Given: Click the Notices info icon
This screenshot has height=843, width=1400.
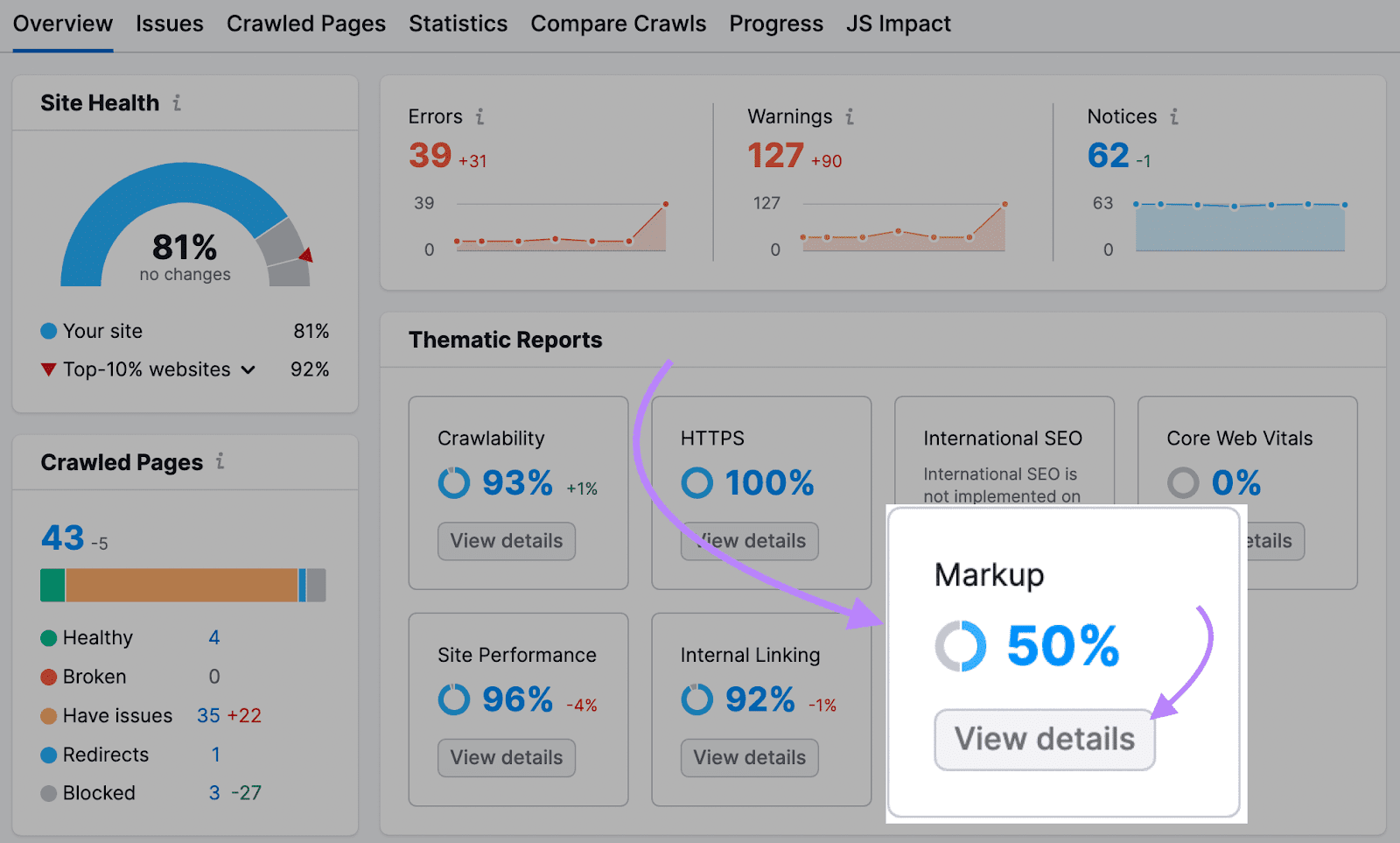Looking at the screenshot, I should tap(1175, 116).
